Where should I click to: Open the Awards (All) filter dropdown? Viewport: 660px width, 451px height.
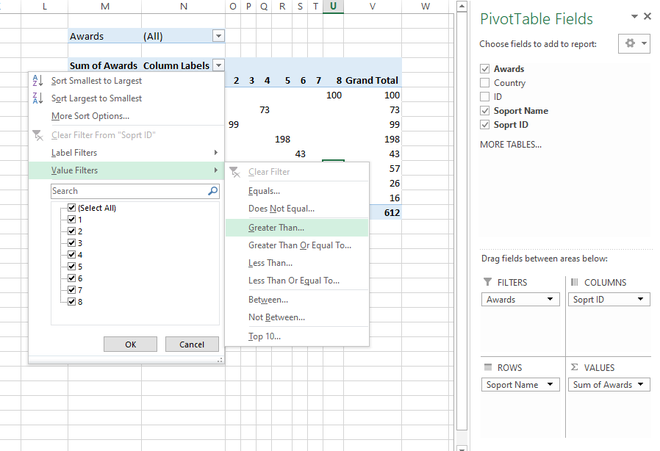point(218,36)
